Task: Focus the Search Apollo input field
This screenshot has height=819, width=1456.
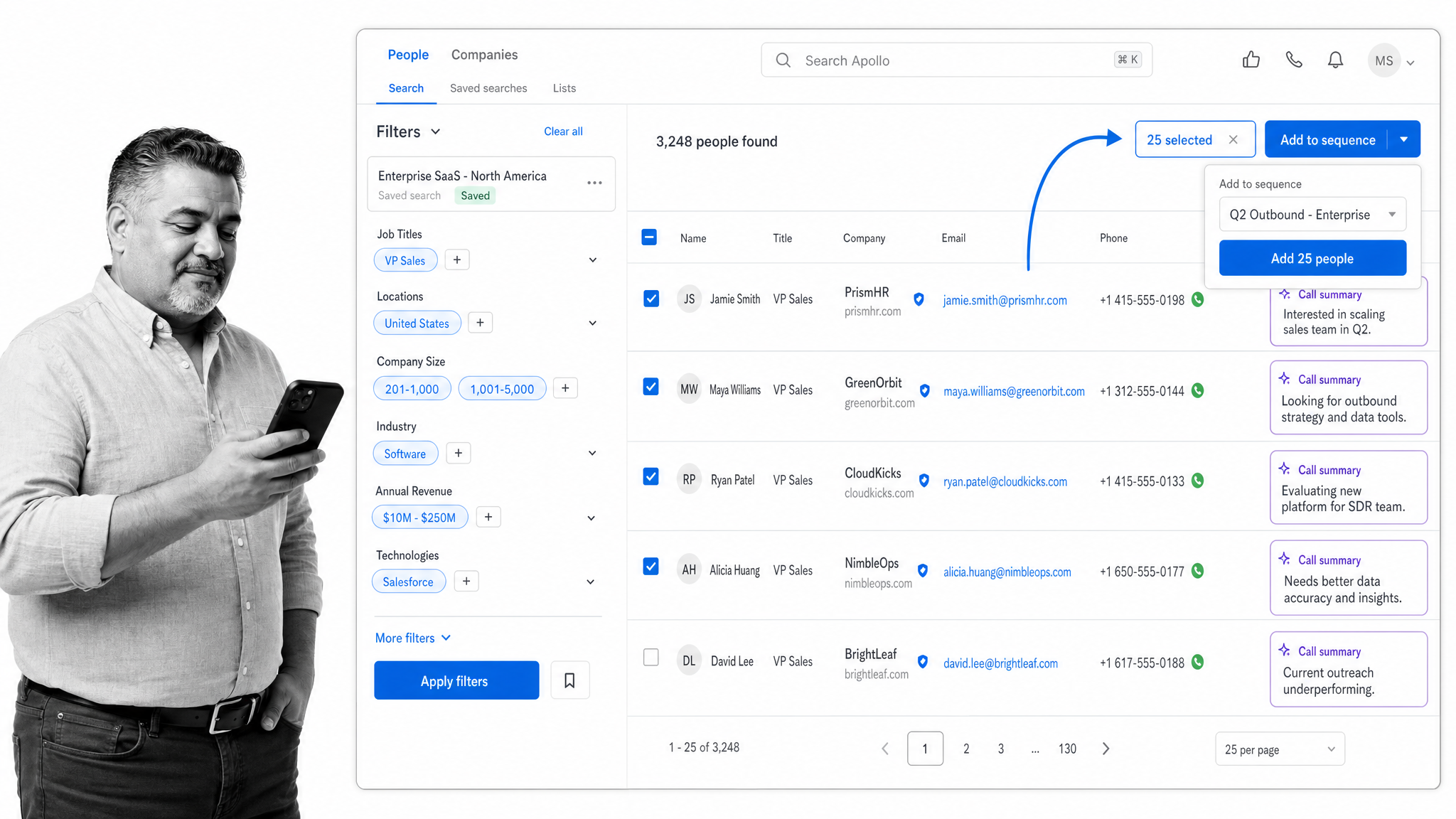Action: pos(956,60)
